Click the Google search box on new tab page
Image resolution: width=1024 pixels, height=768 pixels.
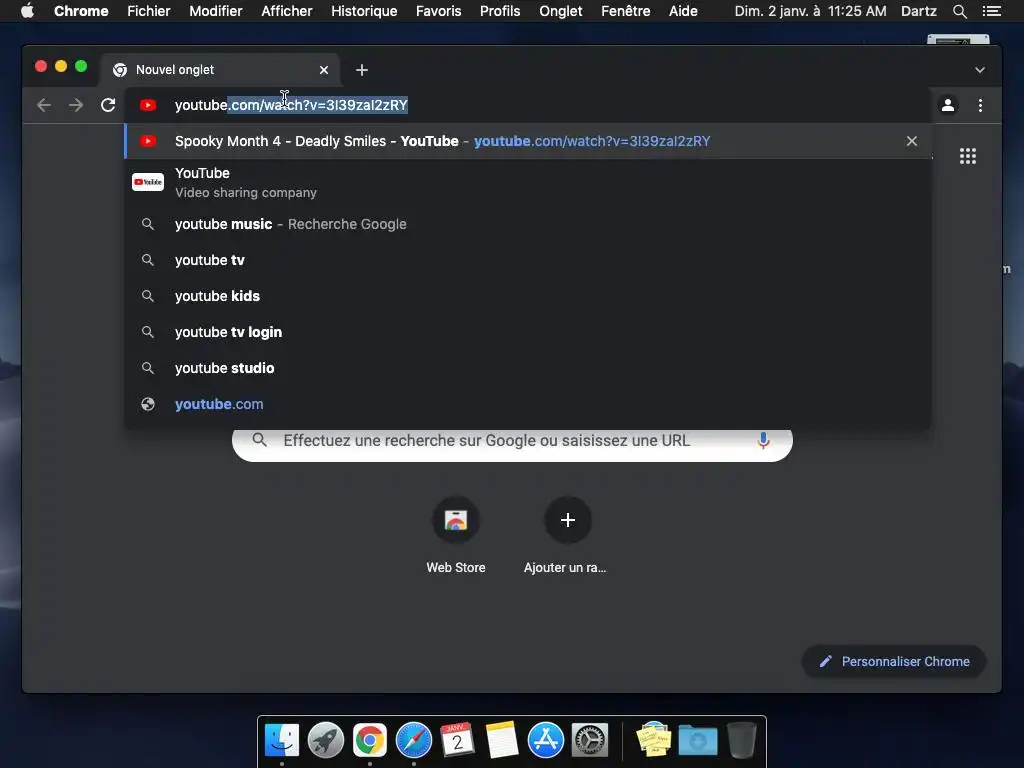(x=512, y=441)
